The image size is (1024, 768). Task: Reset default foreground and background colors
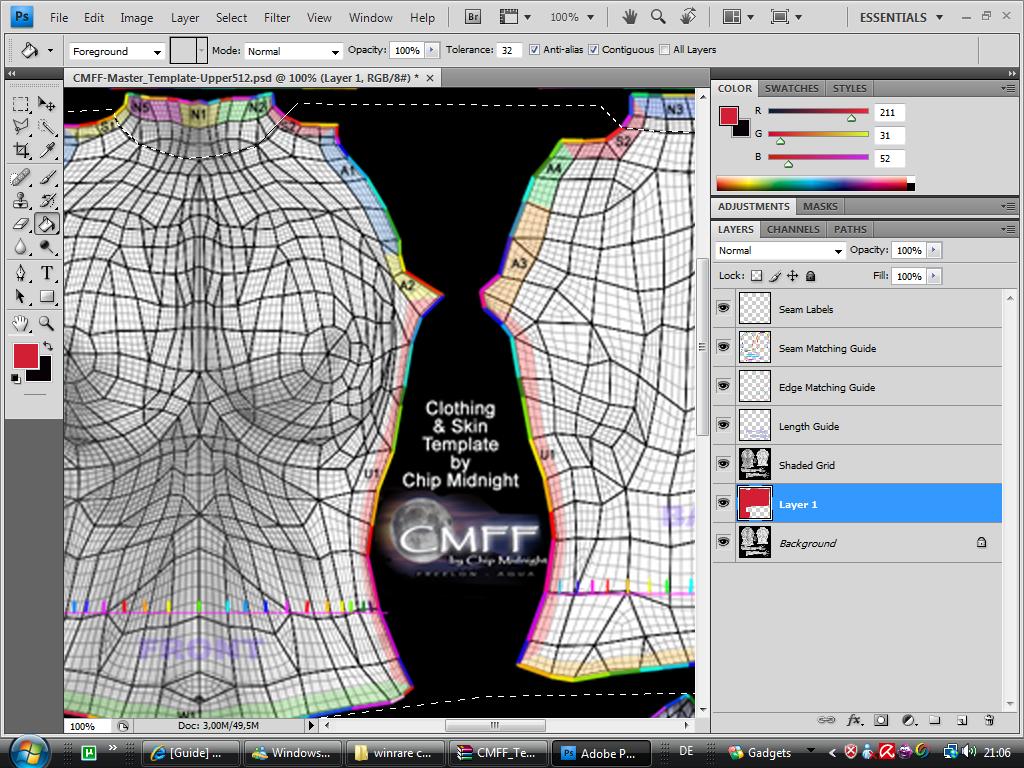pos(16,379)
